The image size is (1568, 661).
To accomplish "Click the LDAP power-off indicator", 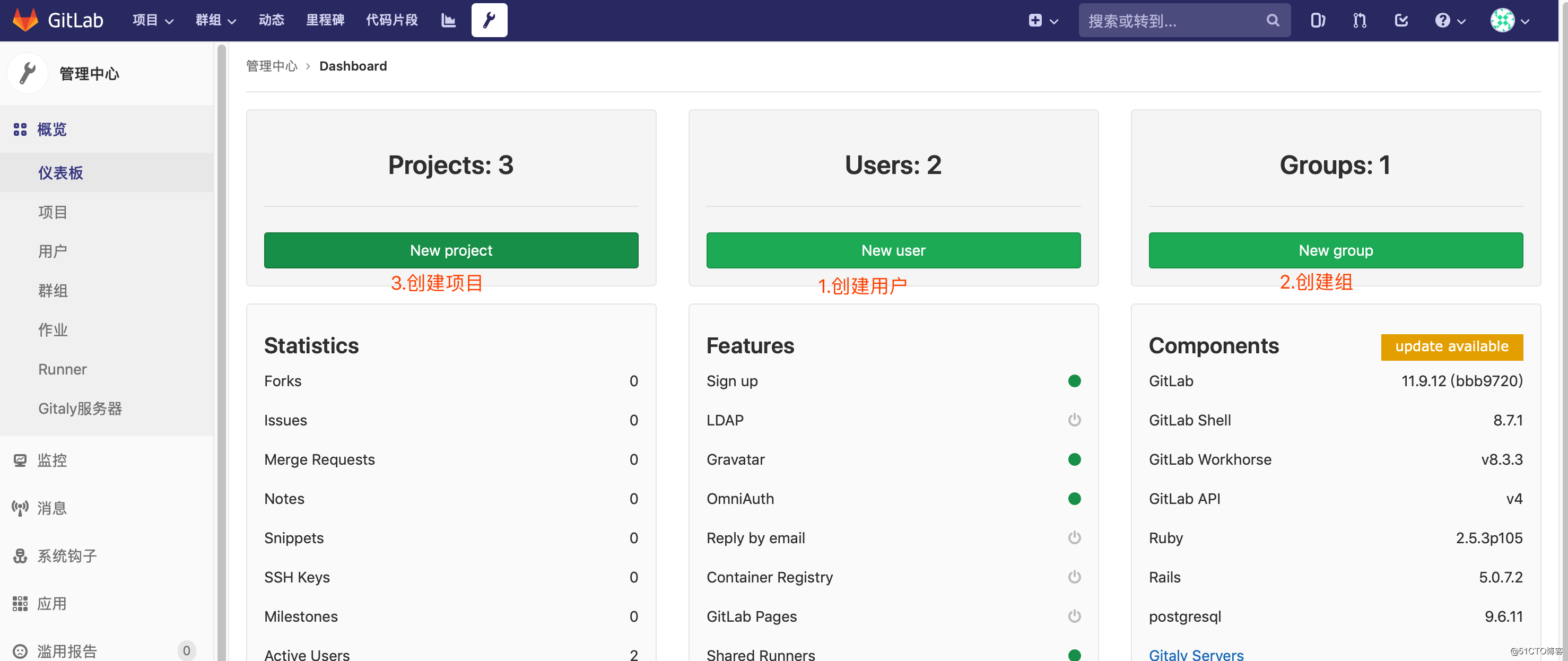I will point(1074,420).
